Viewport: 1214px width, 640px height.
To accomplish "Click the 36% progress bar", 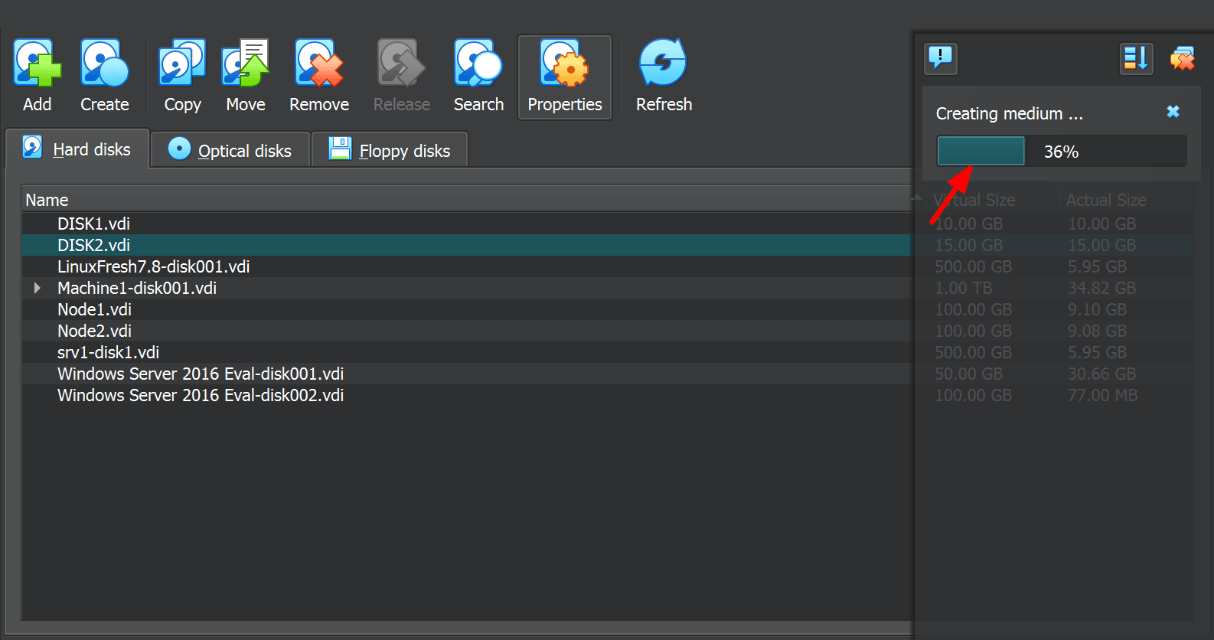I will pyautogui.click(x=1058, y=150).
